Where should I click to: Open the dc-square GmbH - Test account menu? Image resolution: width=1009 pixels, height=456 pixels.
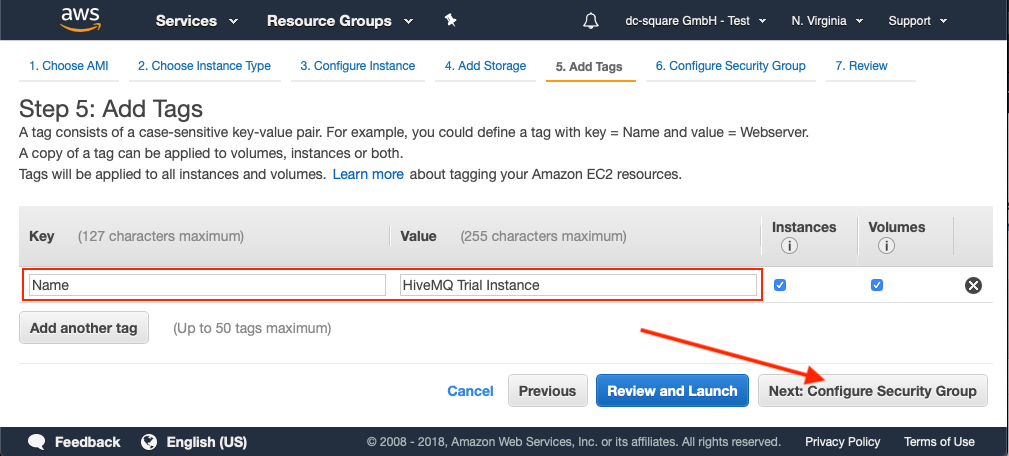tap(696, 21)
